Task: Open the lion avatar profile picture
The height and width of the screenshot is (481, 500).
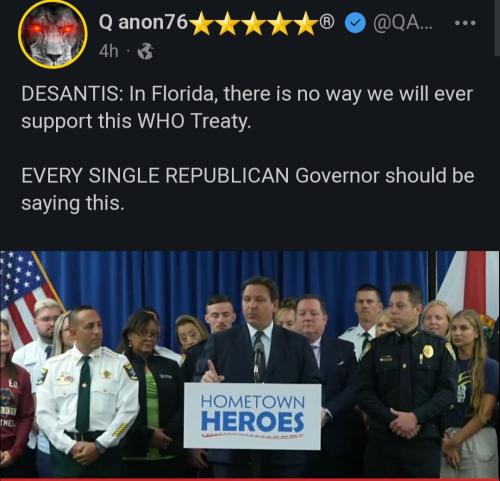Action: pos(53,35)
